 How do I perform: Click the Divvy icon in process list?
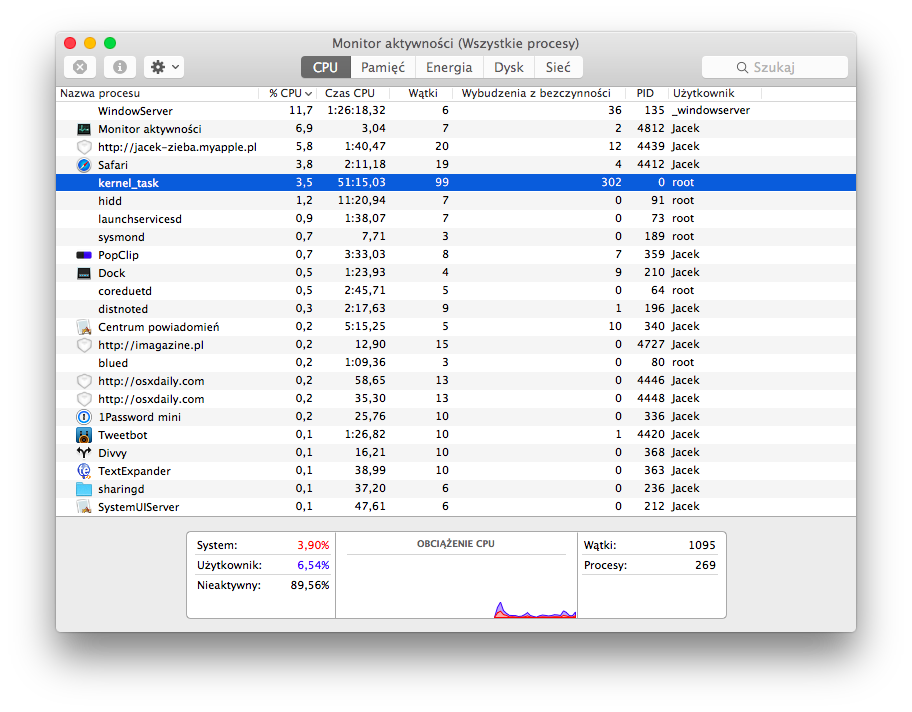tap(84, 453)
